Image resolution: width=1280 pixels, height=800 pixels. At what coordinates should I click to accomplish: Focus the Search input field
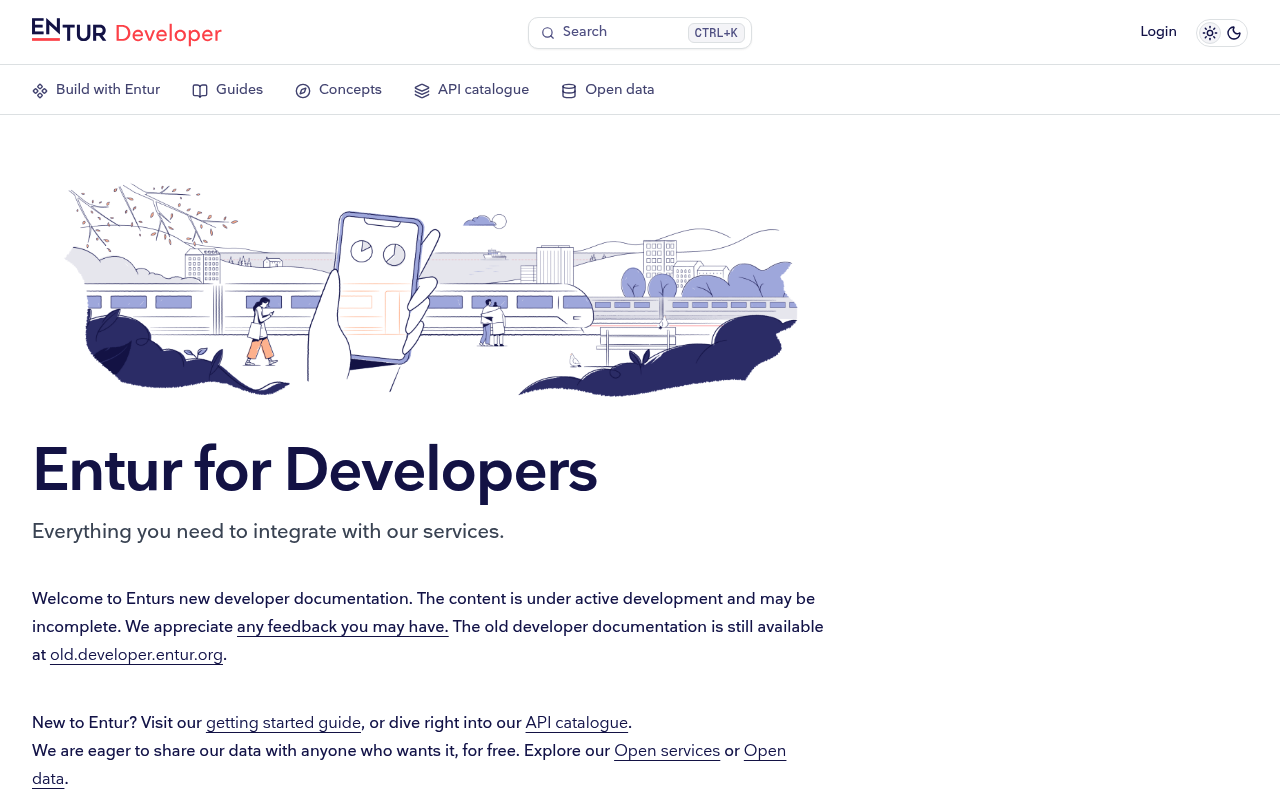click(x=640, y=33)
